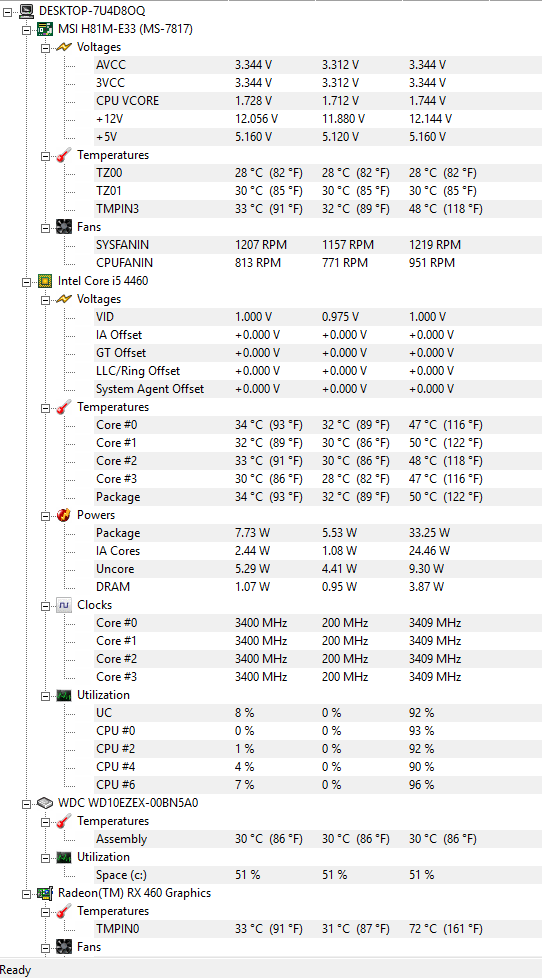Click the motherboard icon next to MSI H81M-E33
Image resolution: width=542 pixels, height=978 pixels.
46,29
